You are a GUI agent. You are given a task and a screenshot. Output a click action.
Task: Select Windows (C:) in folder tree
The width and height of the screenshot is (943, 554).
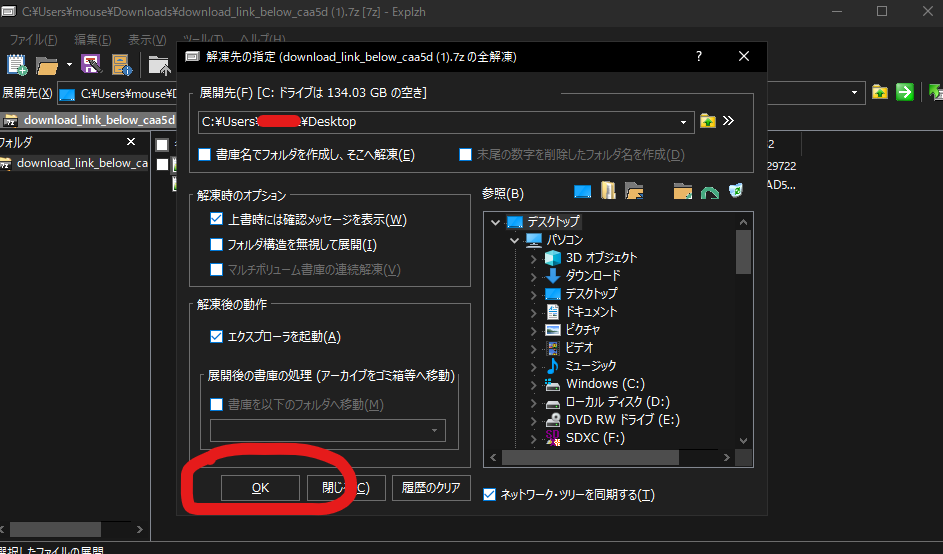point(605,383)
